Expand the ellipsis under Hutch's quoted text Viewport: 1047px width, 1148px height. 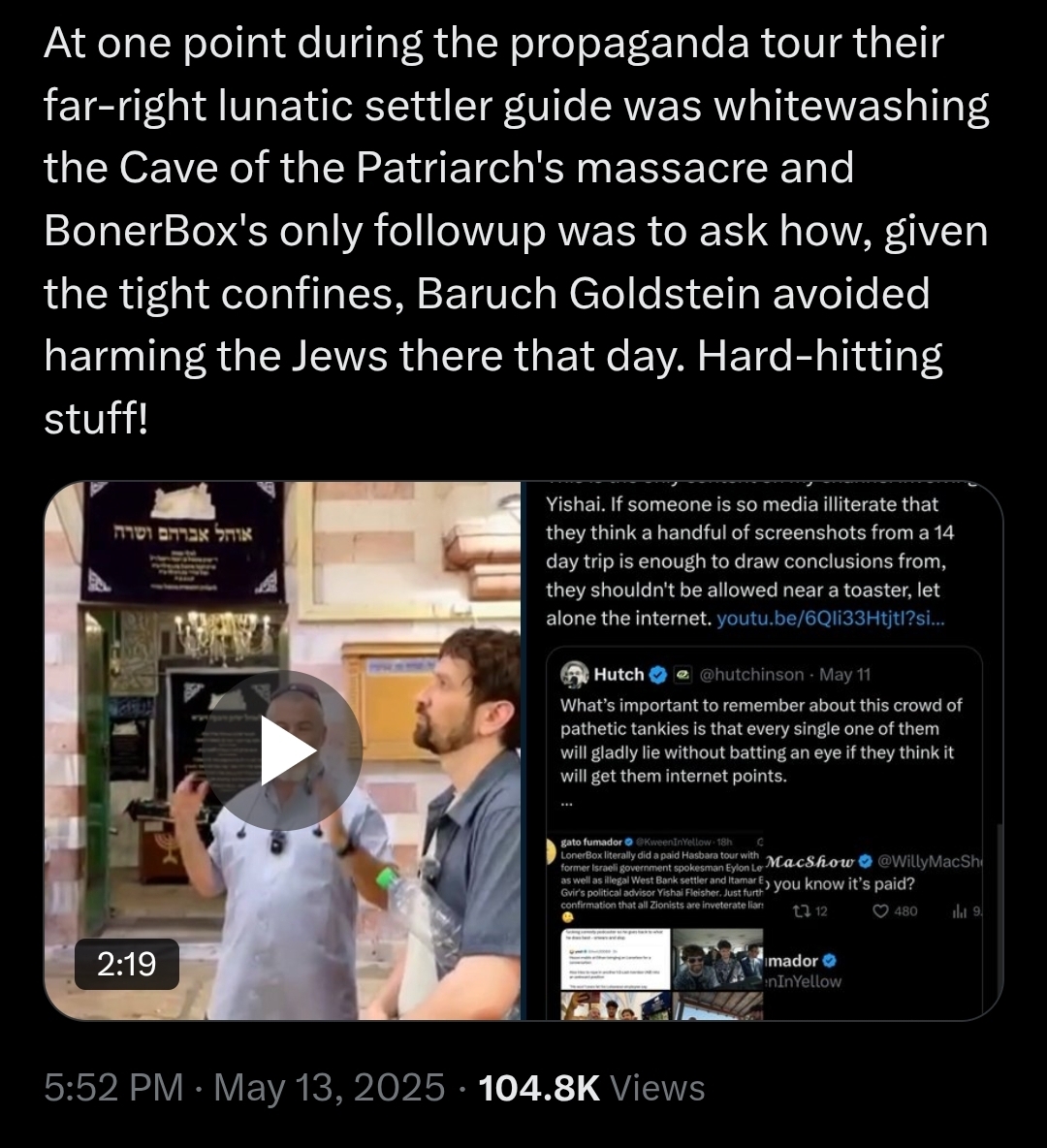[566, 804]
